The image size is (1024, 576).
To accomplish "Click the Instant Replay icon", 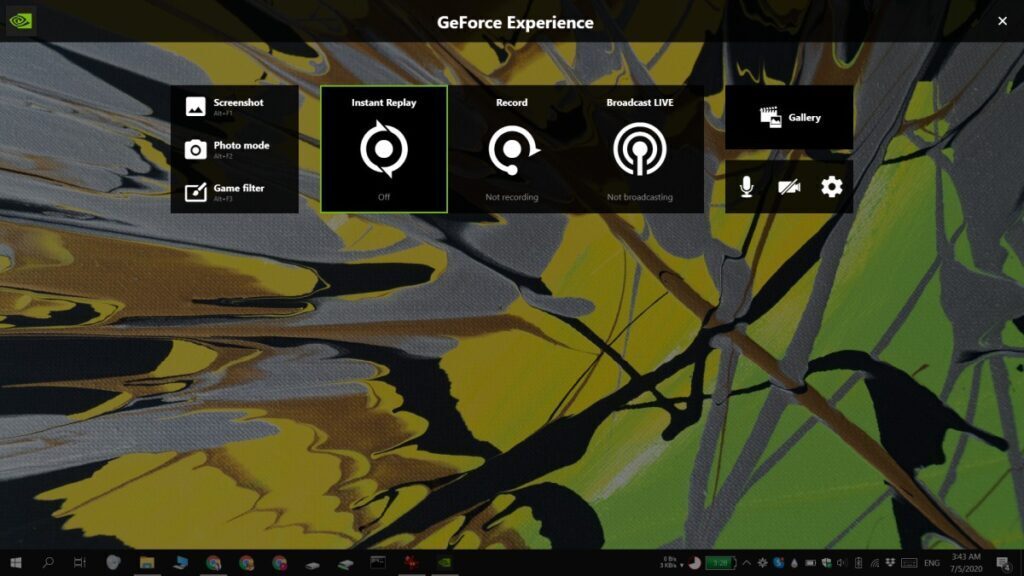I will (x=385, y=150).
